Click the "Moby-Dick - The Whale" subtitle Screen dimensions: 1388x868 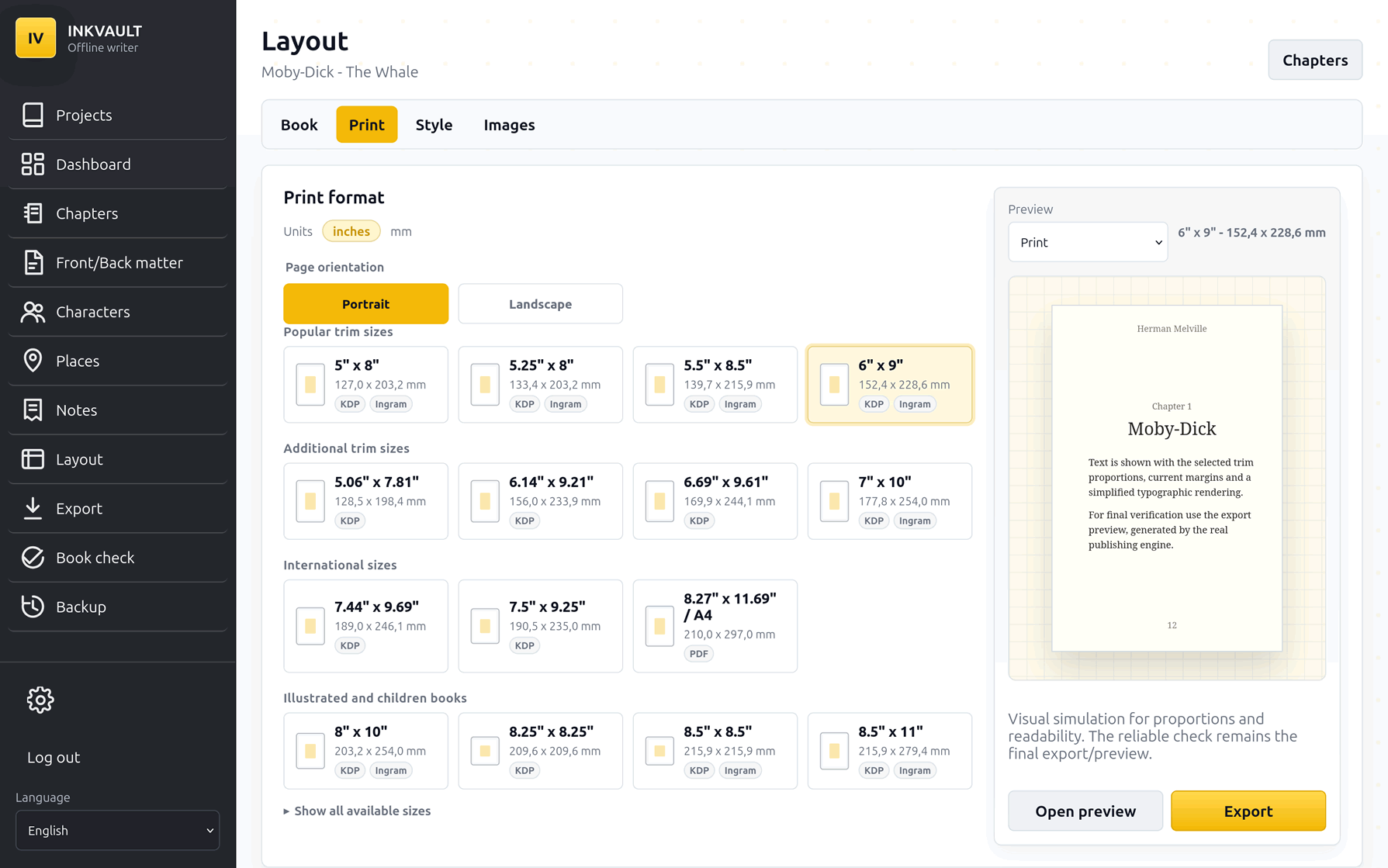(340, 71)
